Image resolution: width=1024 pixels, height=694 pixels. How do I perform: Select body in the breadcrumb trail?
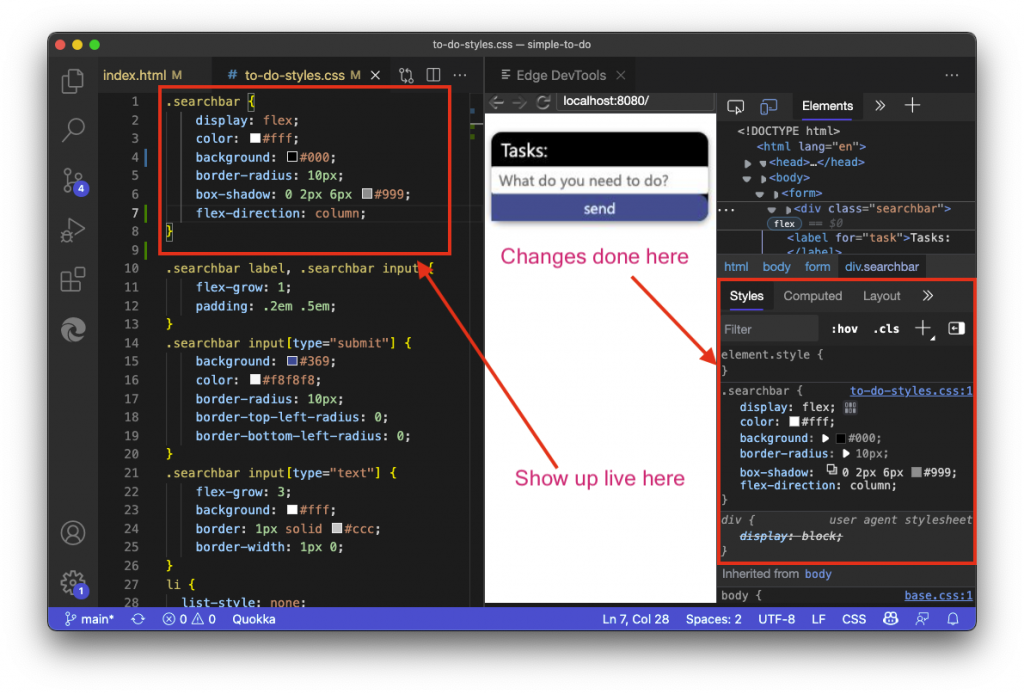[776, 266]
